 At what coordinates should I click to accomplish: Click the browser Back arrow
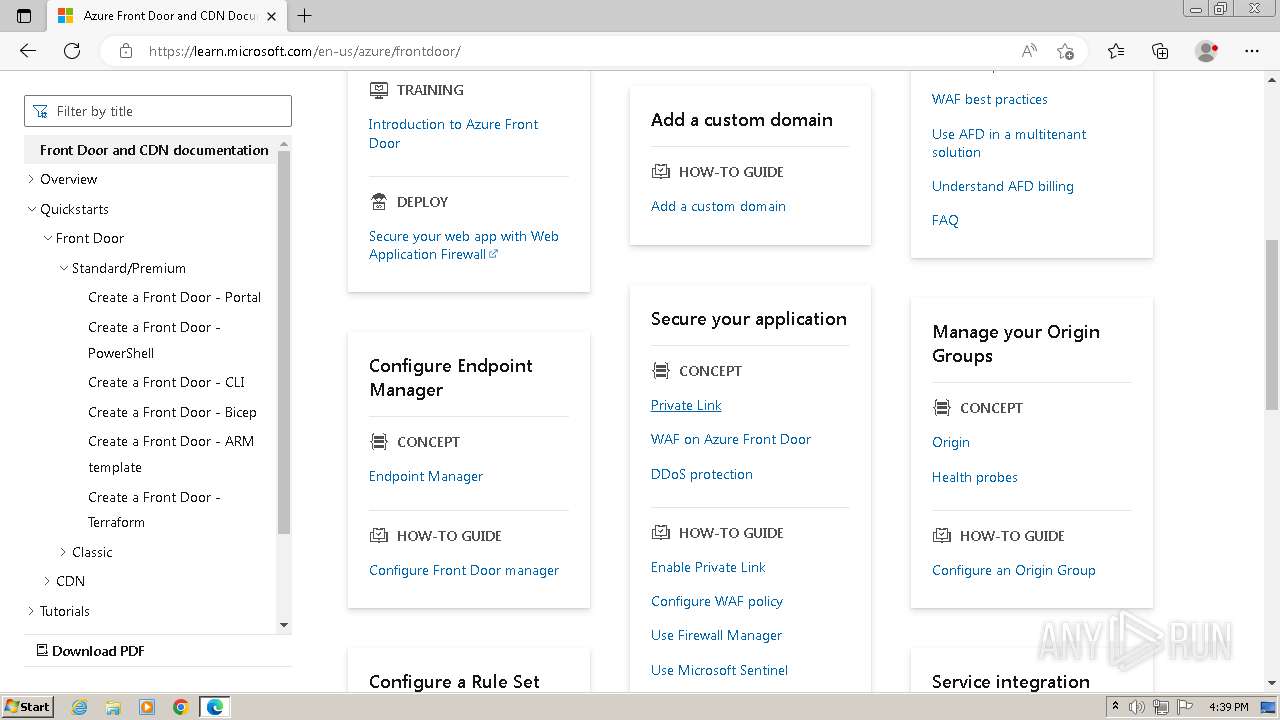point(28,51)
